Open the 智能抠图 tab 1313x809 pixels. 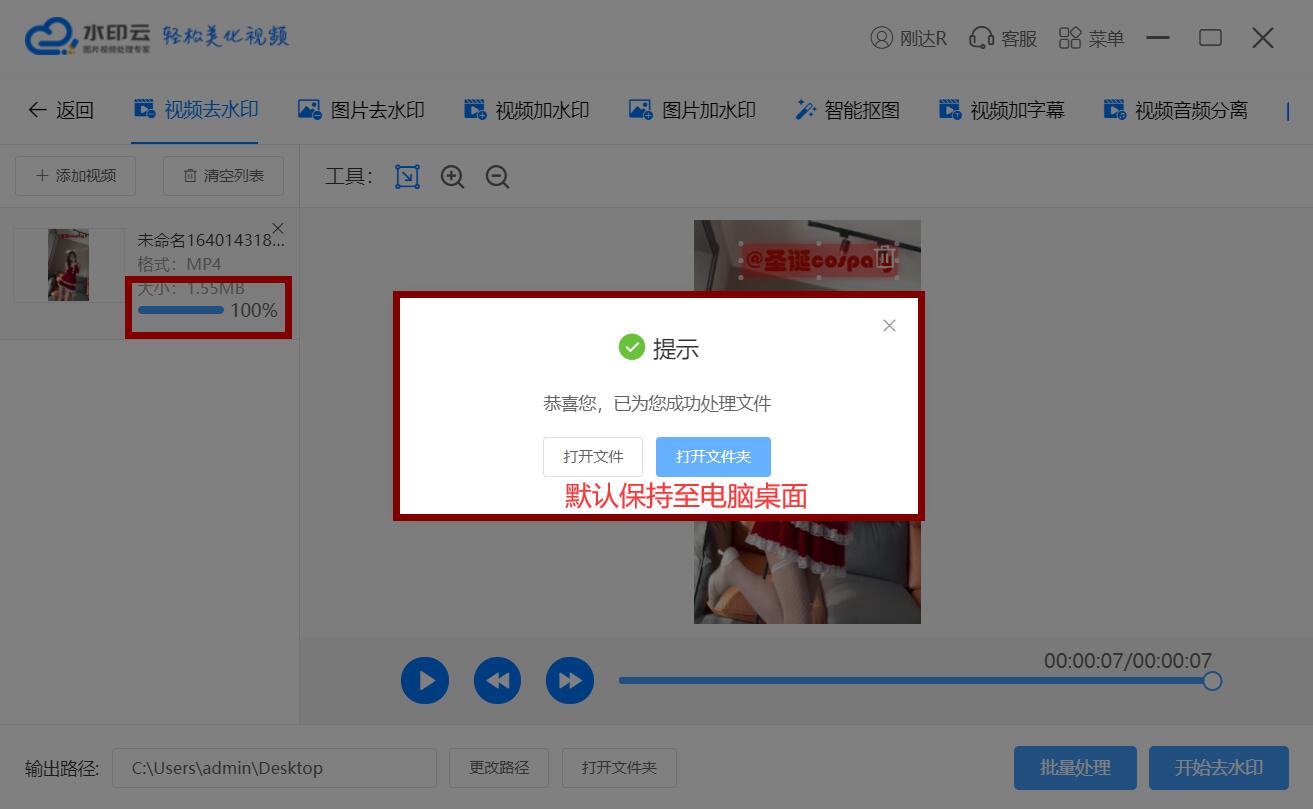click(847, 110)
